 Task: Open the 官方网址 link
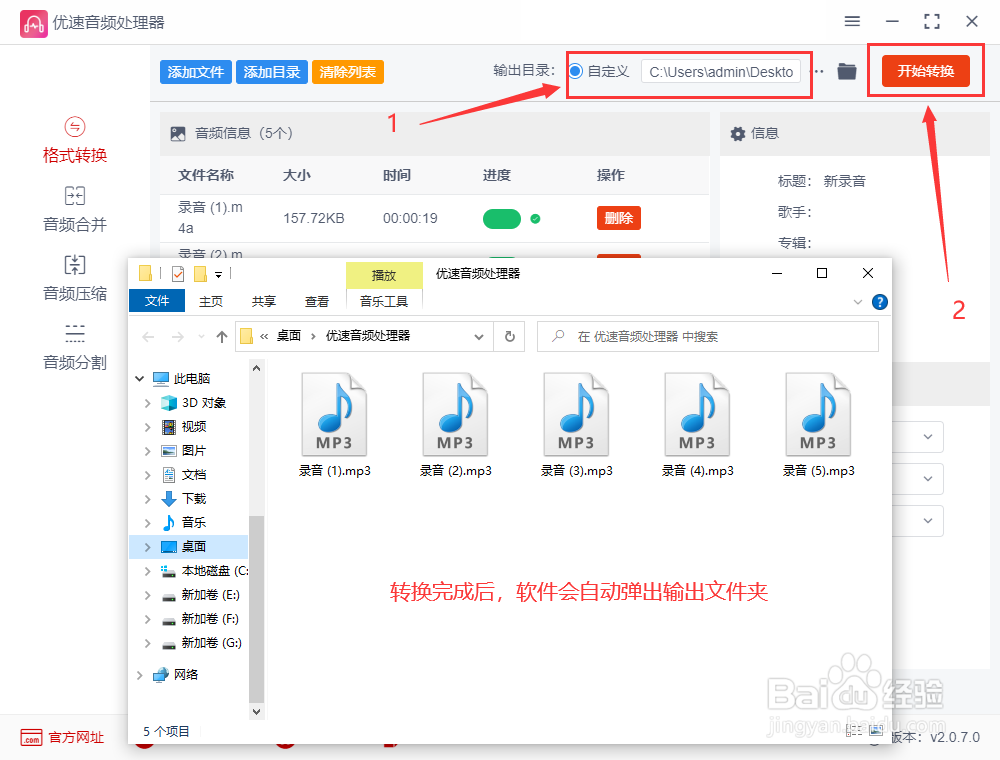coord(76,738)
